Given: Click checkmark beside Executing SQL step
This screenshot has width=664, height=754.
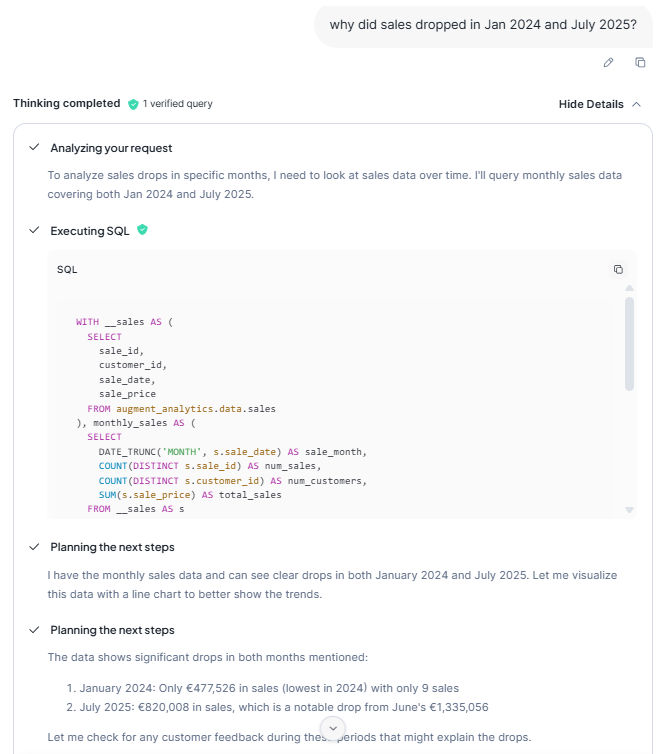Looking at the screenshot, I should coord(35,231).
